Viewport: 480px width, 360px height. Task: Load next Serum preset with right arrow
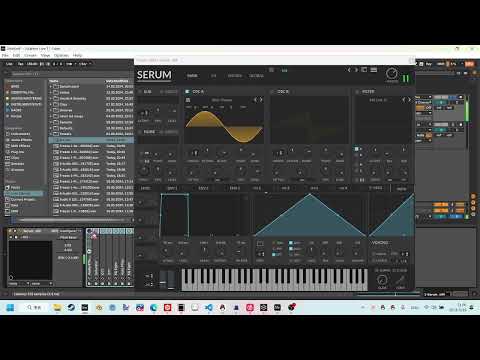tap(356, 70)
